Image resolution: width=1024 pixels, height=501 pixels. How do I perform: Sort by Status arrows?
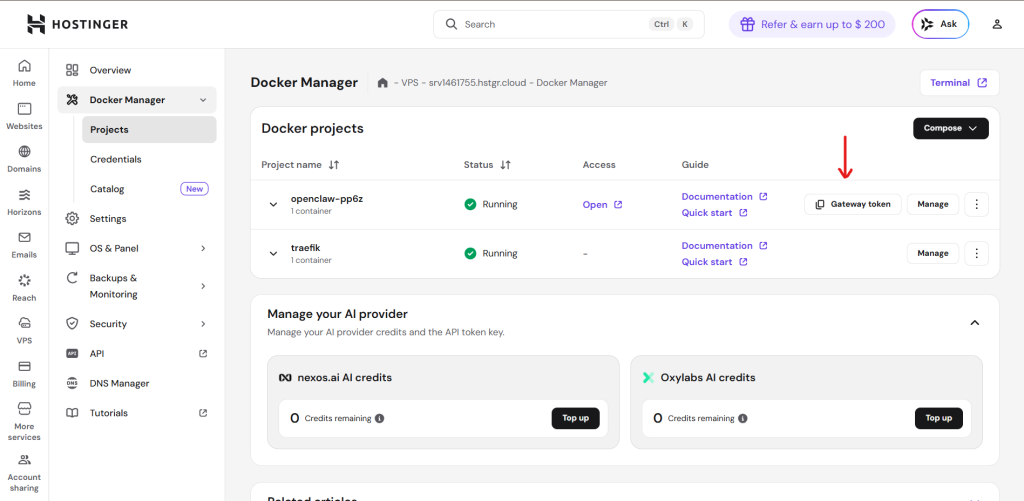click(505, 165)
